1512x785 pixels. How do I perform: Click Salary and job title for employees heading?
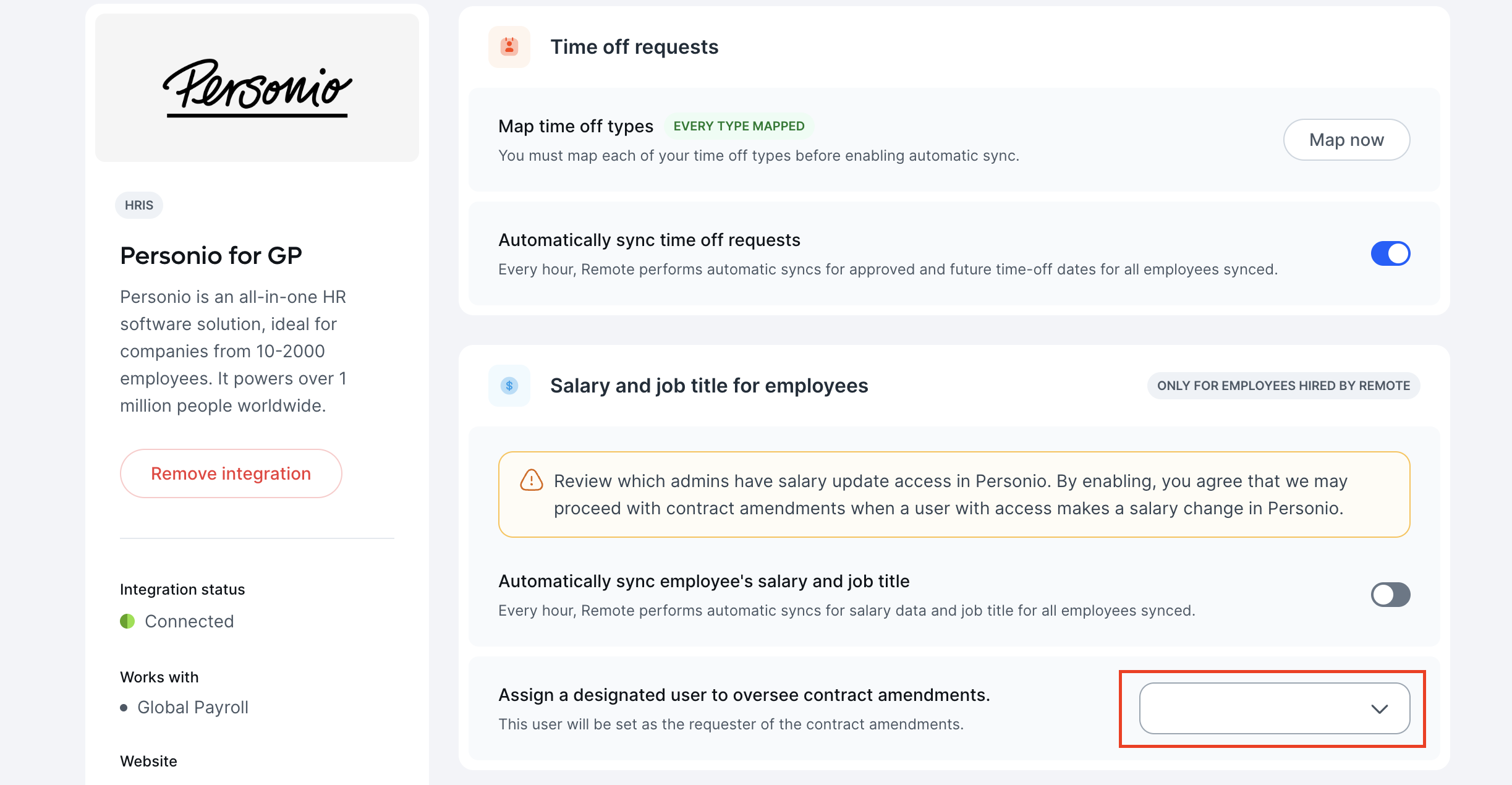[x=709, y=386]
